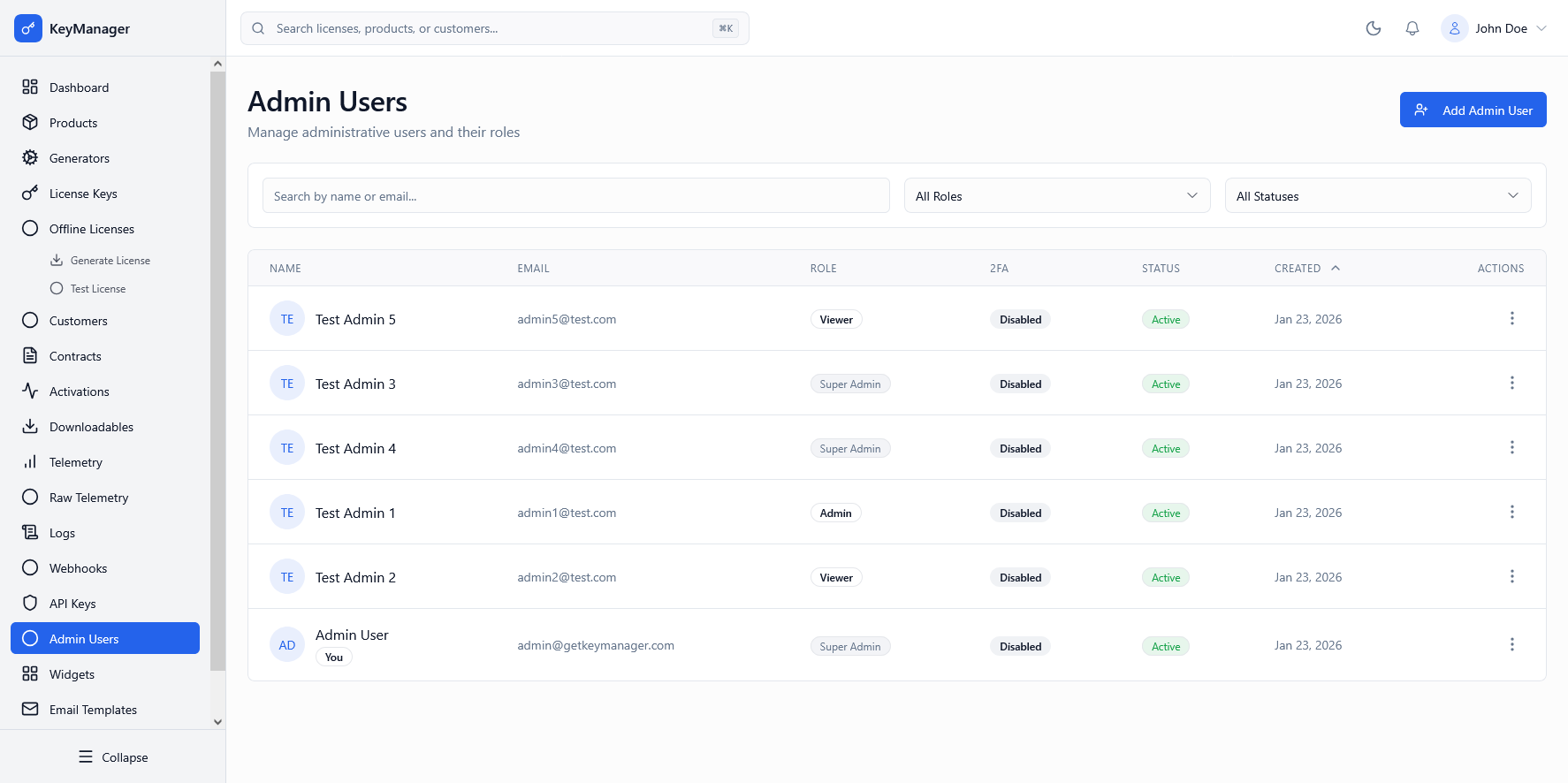The height and width of the screenshot is (783, 1568).
Task: Open Offline Licenses section
Action: [105, 228]
